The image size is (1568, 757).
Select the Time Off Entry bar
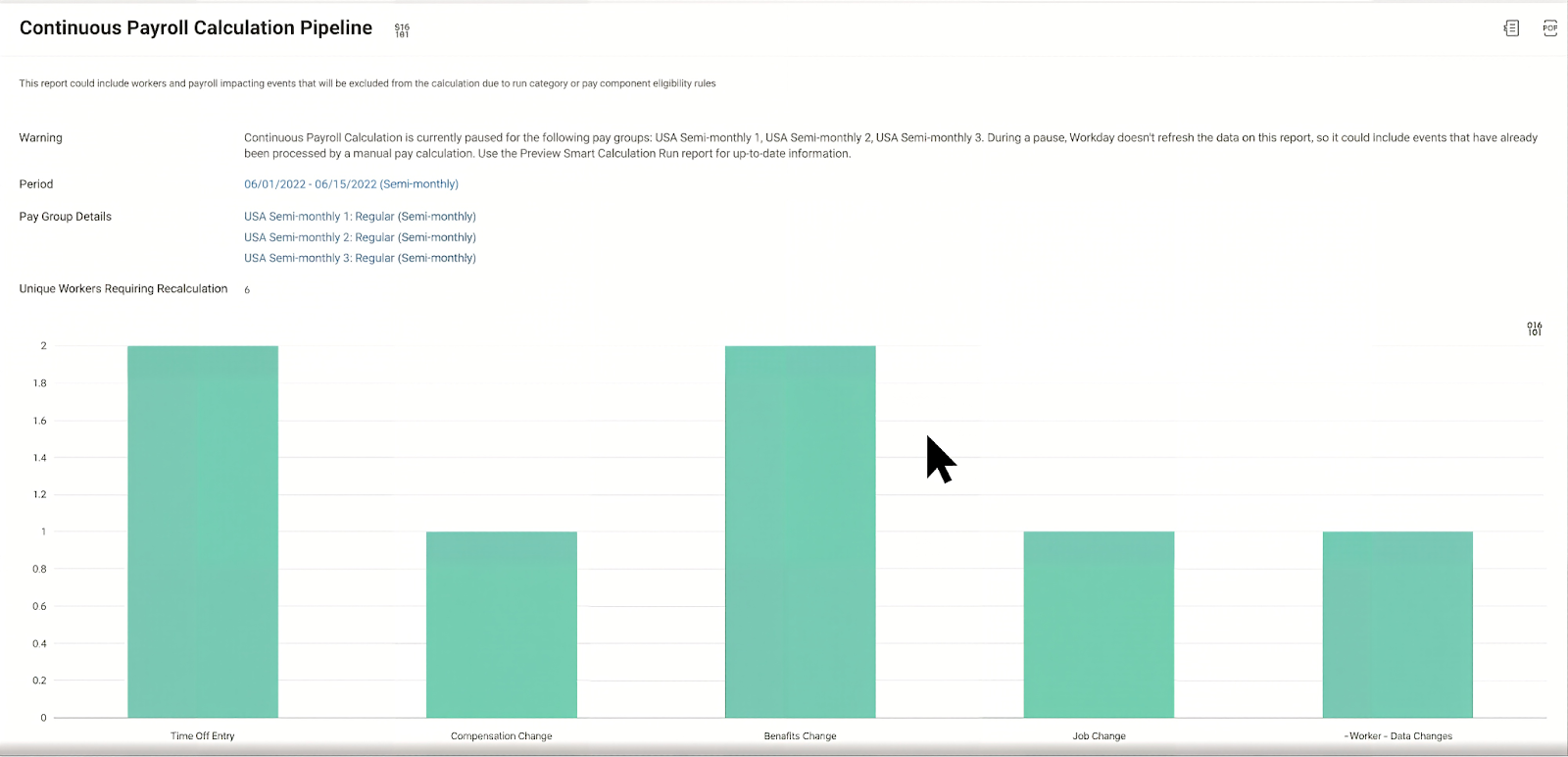pyautogui.click(x=203, y=531)
